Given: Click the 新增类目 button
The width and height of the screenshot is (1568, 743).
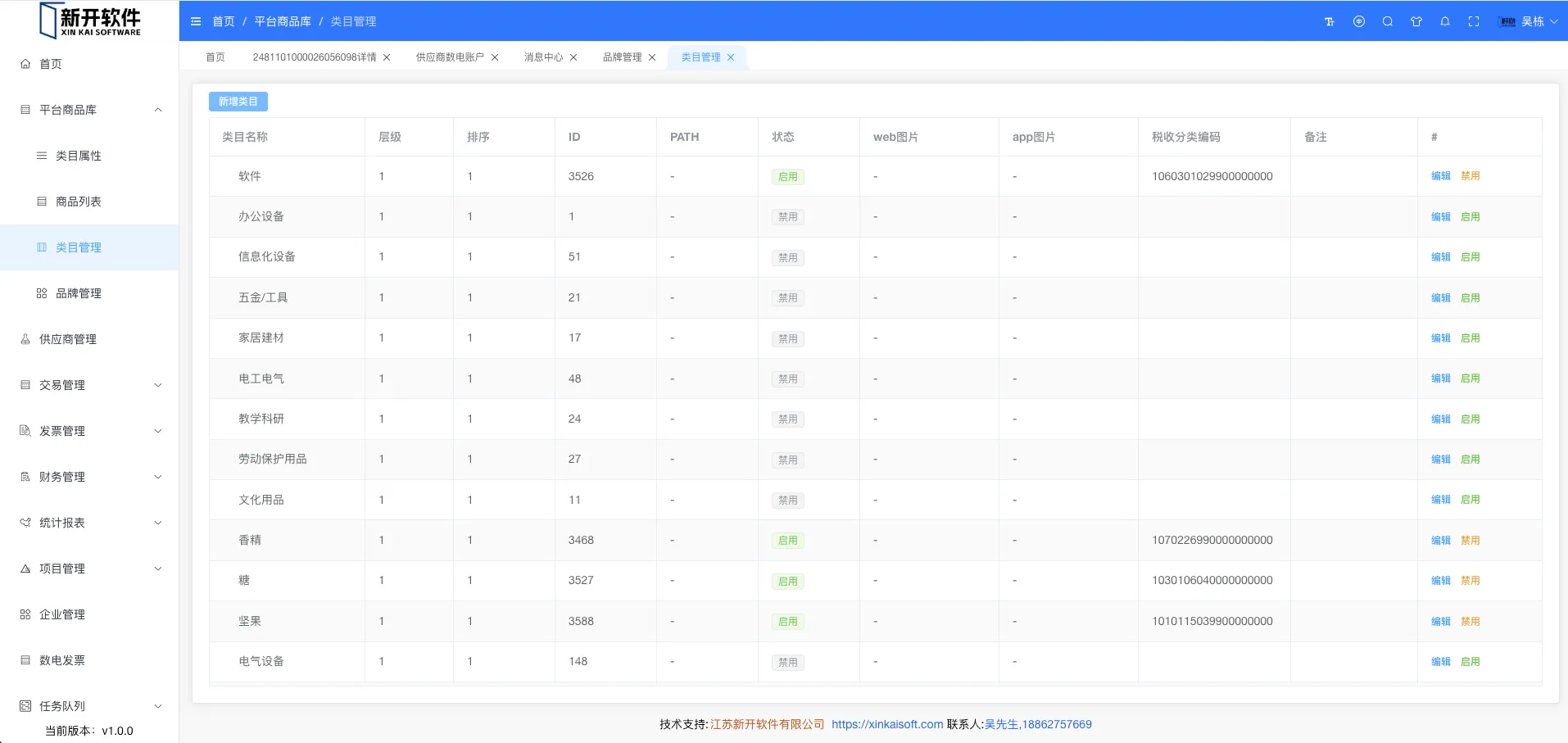Looking at the screenshot, I should click(x=238, y=102).
